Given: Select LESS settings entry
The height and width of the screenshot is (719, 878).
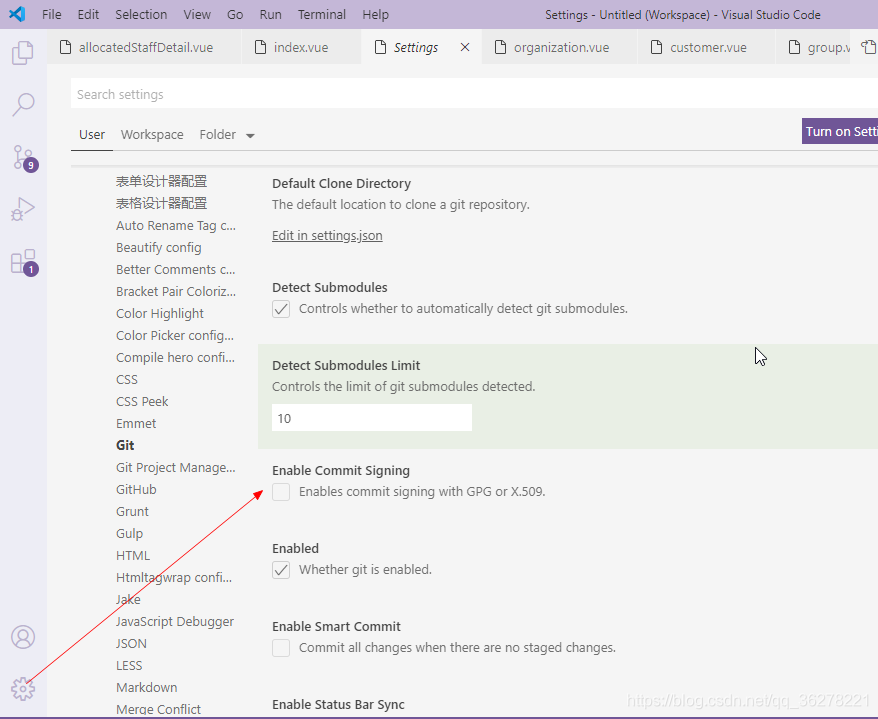Looking at the screenshot, I should pos(129,665).
